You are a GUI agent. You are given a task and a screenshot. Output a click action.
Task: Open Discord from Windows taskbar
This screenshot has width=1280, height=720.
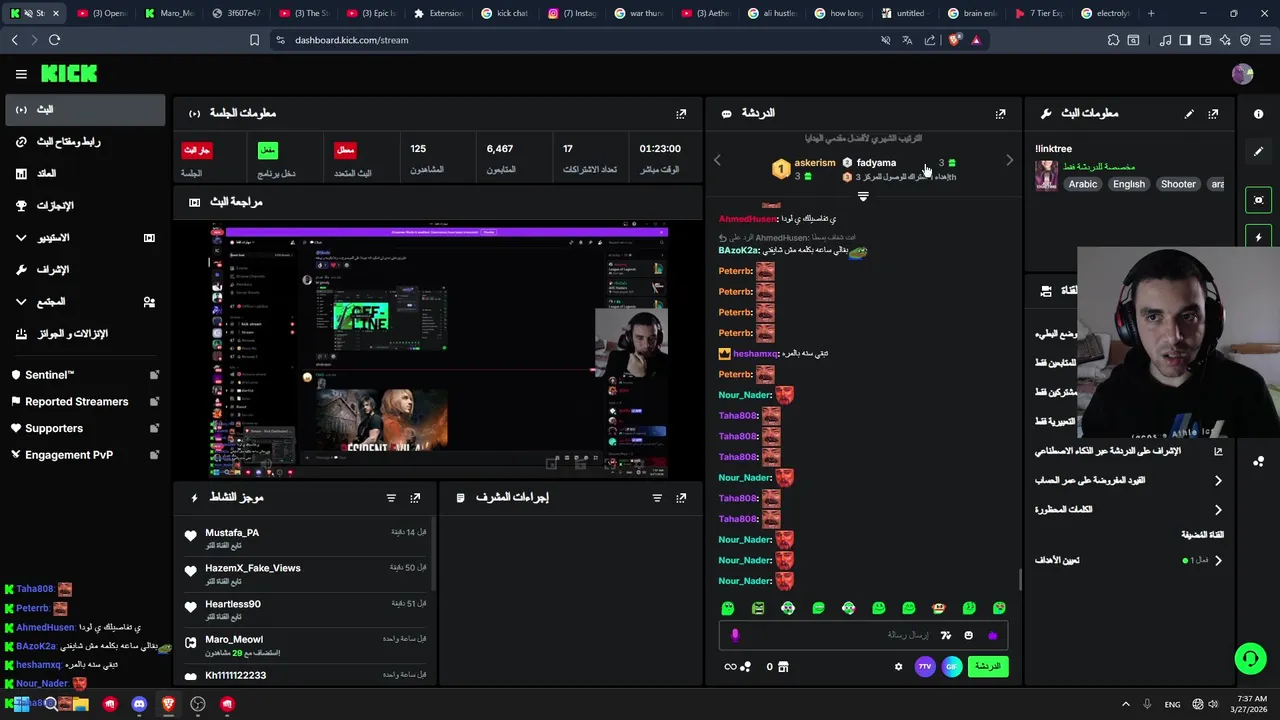coord(139,704)
